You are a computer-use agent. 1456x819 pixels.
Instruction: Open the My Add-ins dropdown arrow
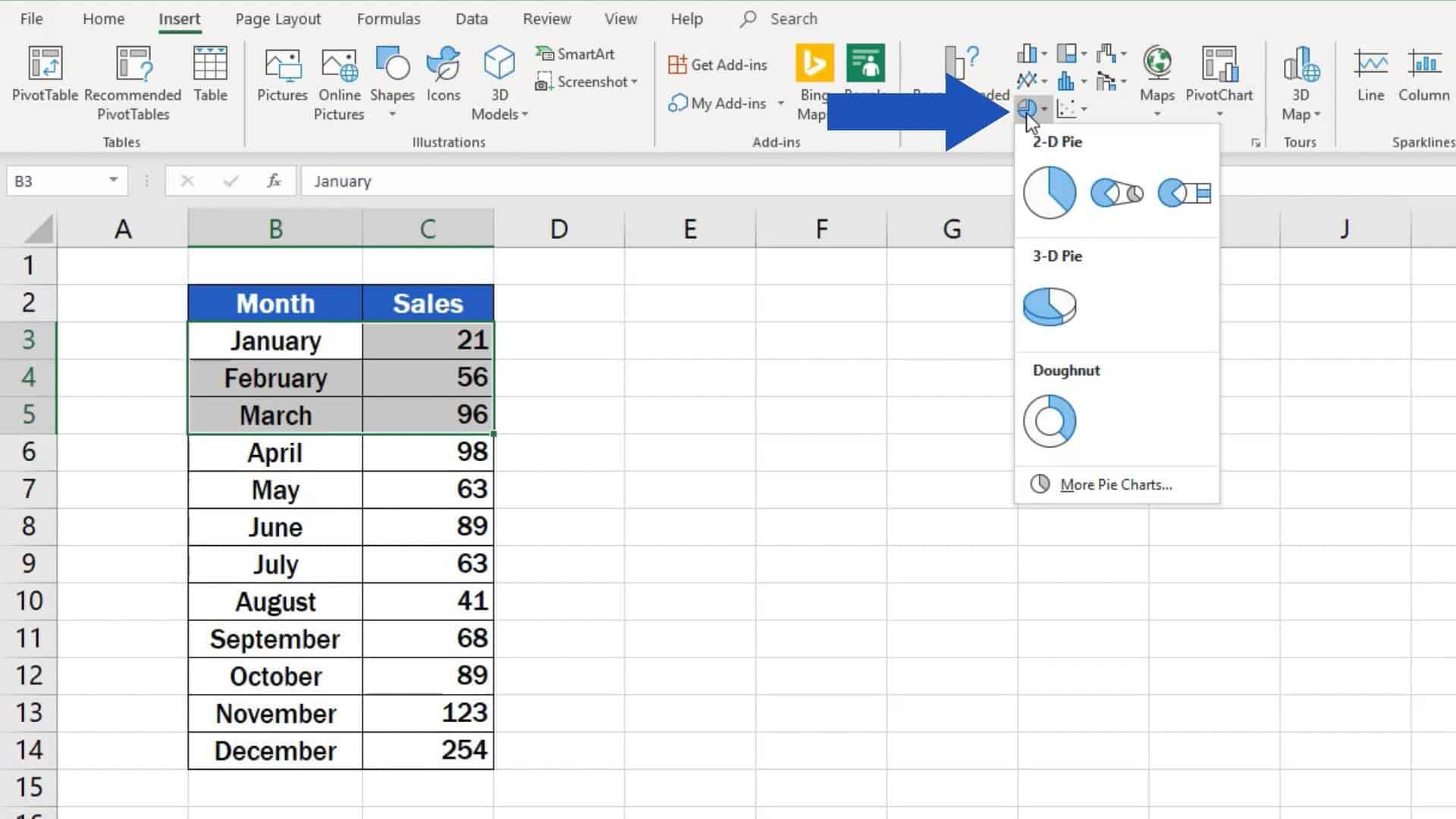(782, 103)
